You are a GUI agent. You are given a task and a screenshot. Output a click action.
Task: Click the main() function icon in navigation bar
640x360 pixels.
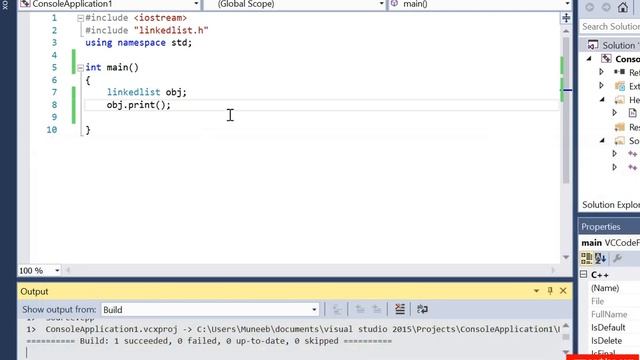click(394, 4)
